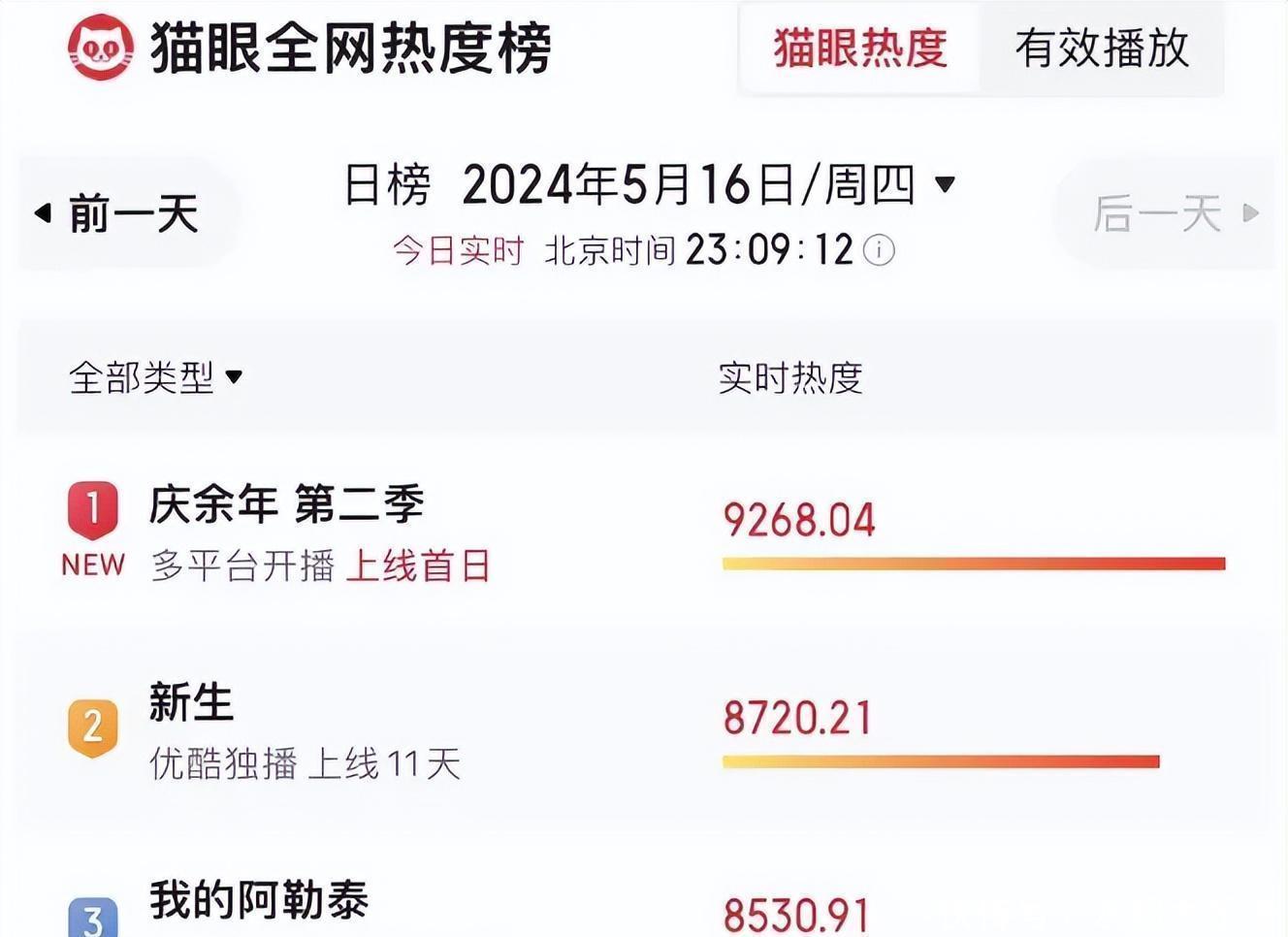Open the 日榜 2024年5月16日 date selector

630,184
